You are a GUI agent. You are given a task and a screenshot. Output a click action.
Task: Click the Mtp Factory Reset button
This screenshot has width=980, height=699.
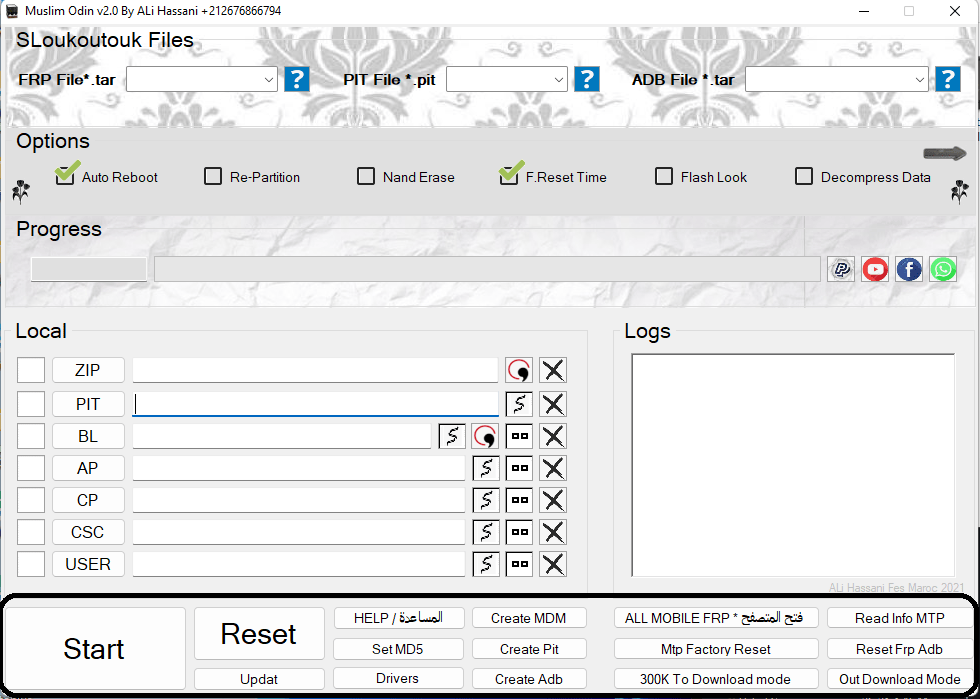[716, 649]
